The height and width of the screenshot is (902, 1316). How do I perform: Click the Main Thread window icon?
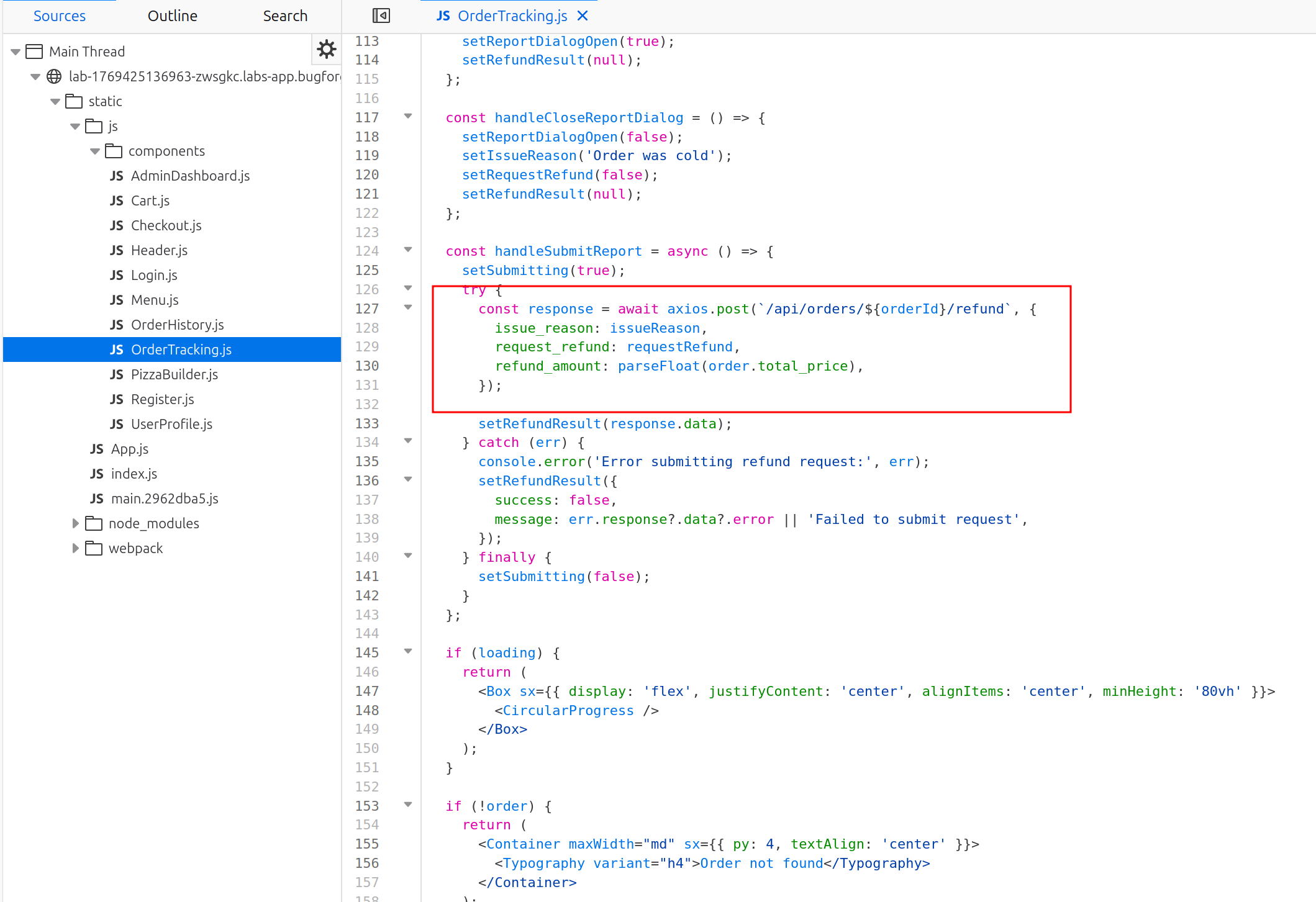point(34,52)
